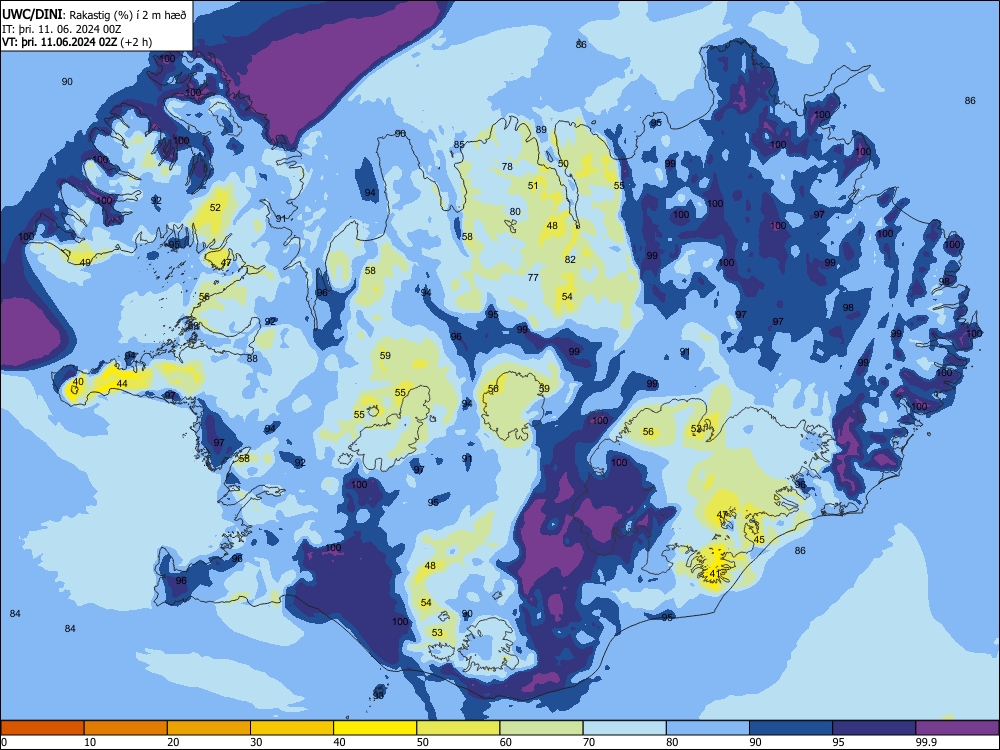Viewport: 1000px width, 750px height.
Task: Click the title text 'UWC/DINI: Rakastig (%) í 2 m hæð'
Action: pos(94,14)
